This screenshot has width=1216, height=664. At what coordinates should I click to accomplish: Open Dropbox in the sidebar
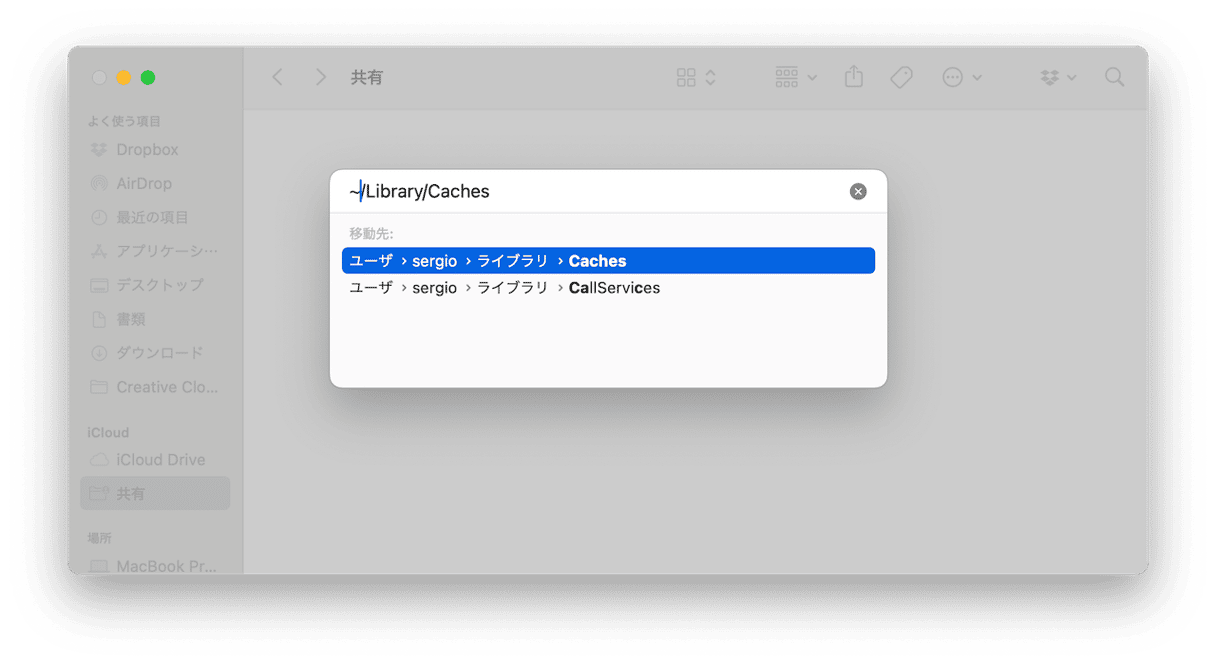pos(146,150)
